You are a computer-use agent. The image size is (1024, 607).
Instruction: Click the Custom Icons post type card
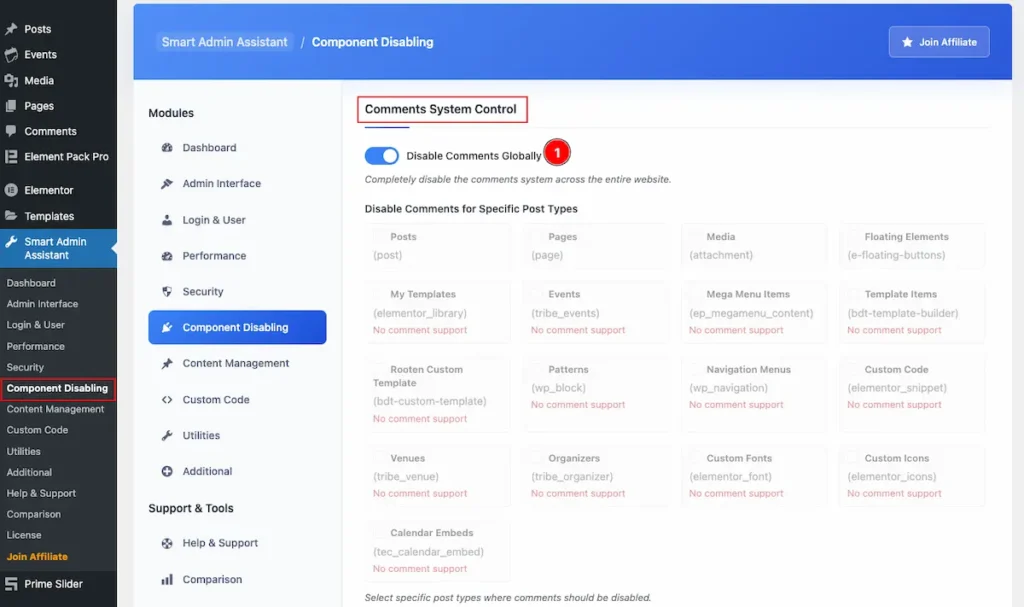click(x=912, y=476)
